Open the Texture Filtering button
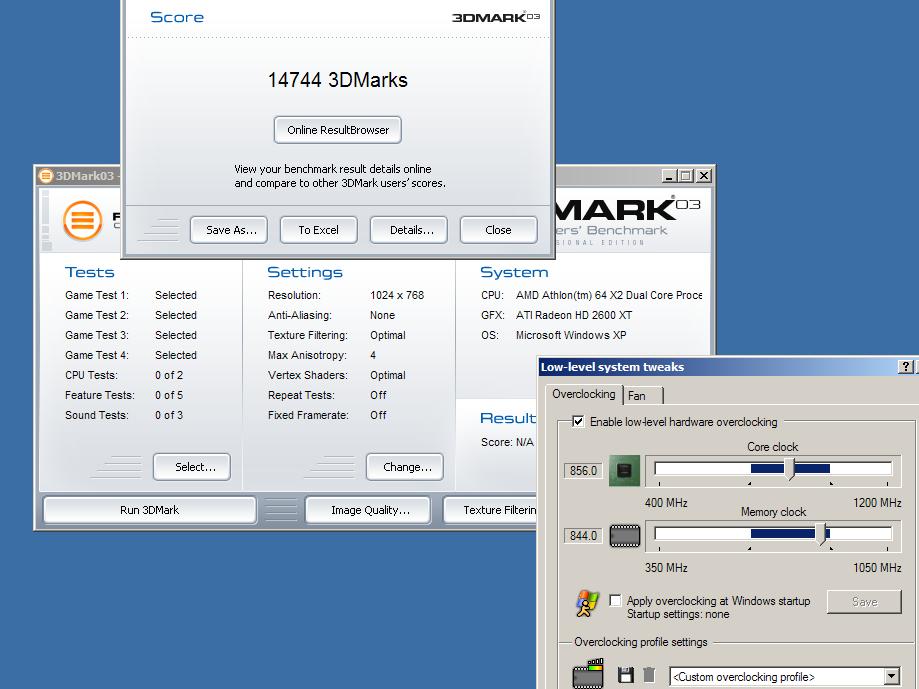Image resolution: width=919 pixels, height=689 pixels. point(490,510)
